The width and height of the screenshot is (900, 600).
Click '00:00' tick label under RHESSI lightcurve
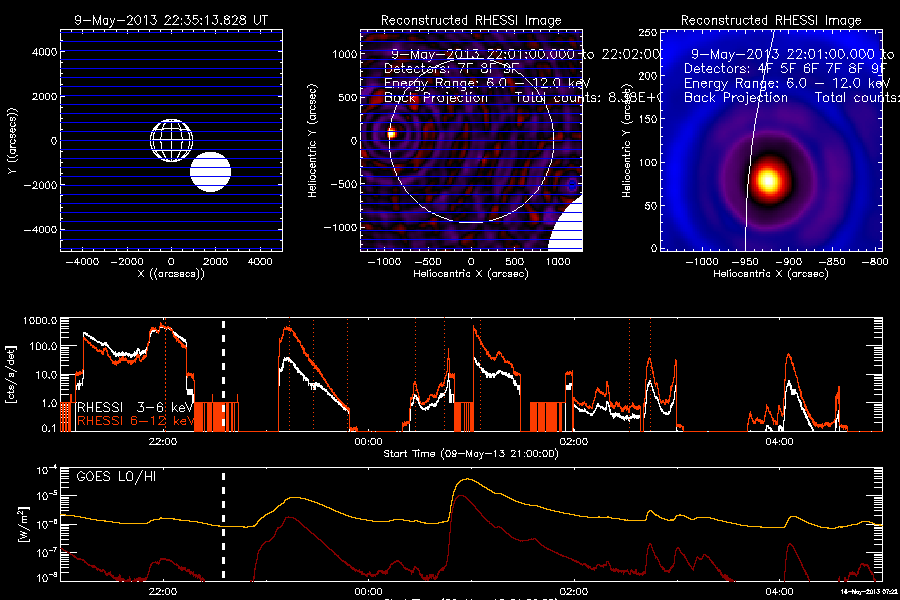coord(368,441)
